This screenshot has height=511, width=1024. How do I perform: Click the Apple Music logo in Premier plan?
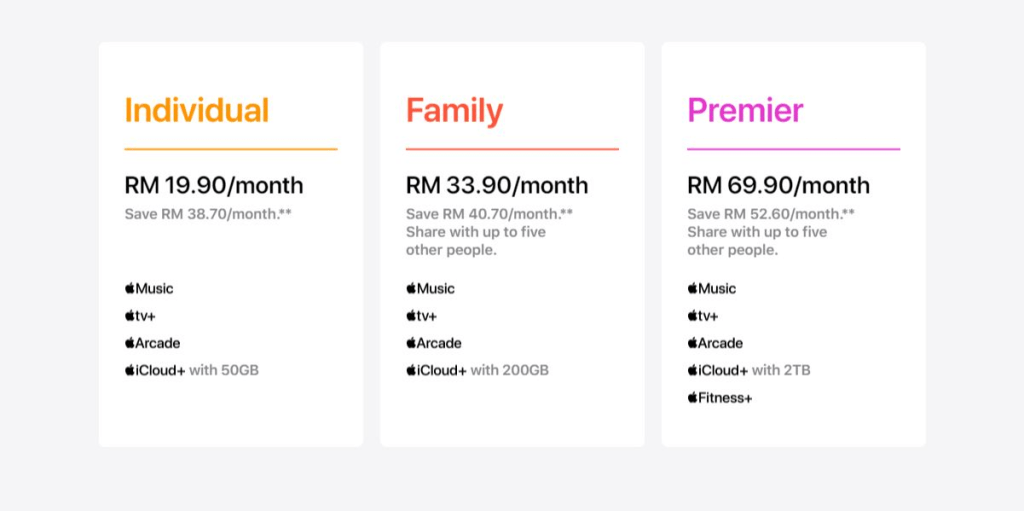712,288
